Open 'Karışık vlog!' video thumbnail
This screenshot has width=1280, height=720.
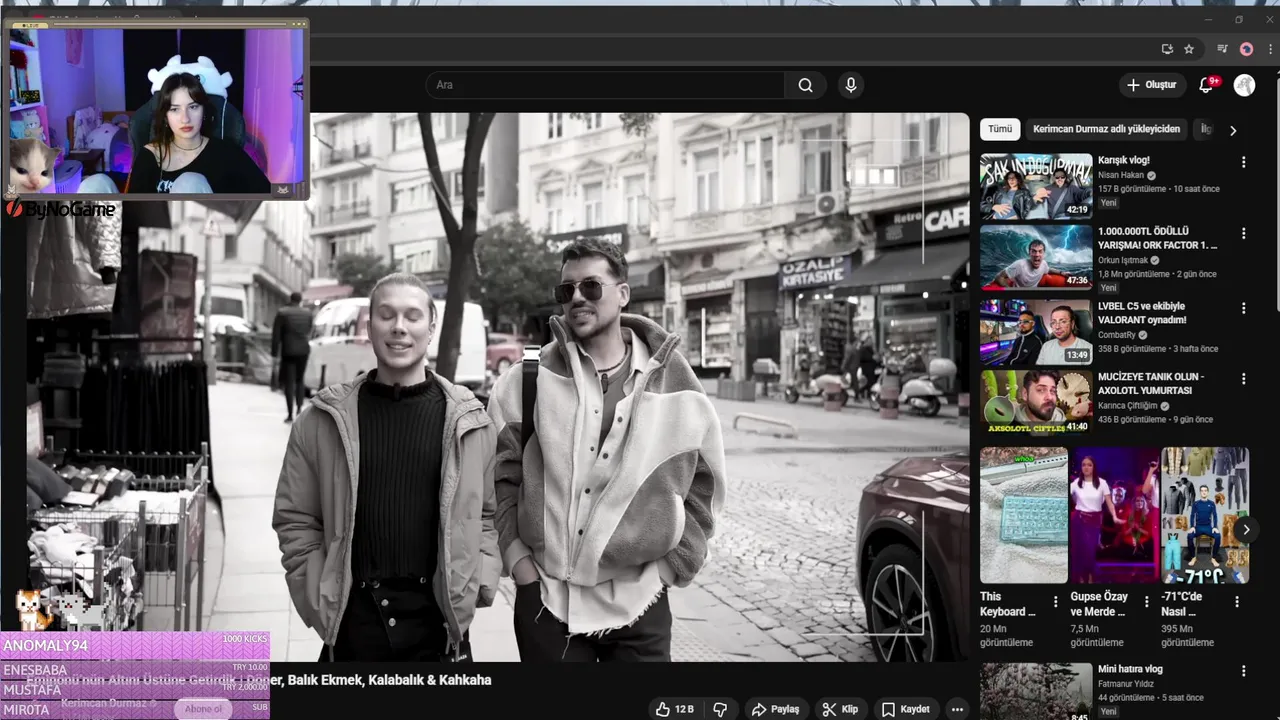[1036, 186]
